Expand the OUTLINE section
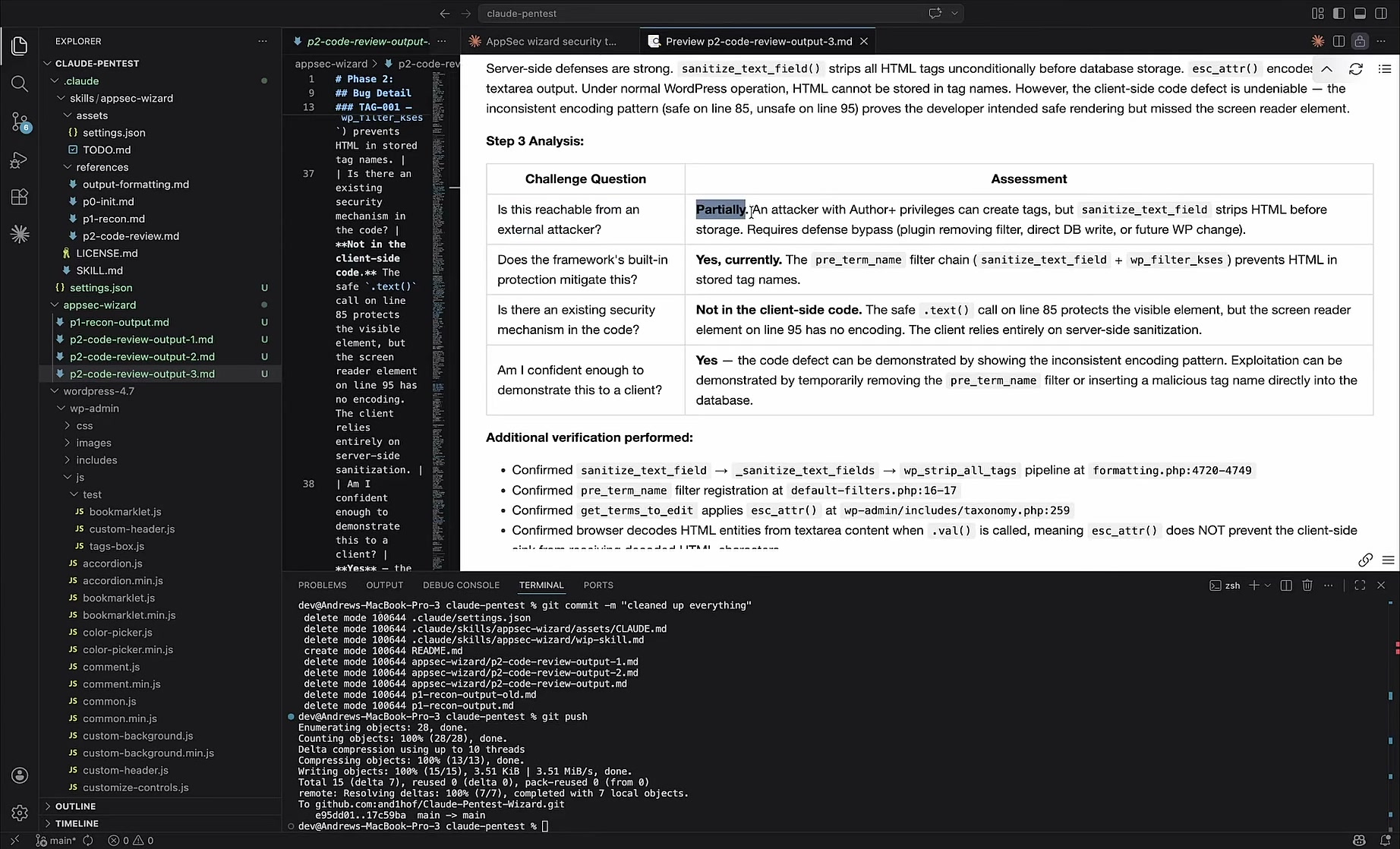Viewport: 1400px width, 849px height. 75,806
